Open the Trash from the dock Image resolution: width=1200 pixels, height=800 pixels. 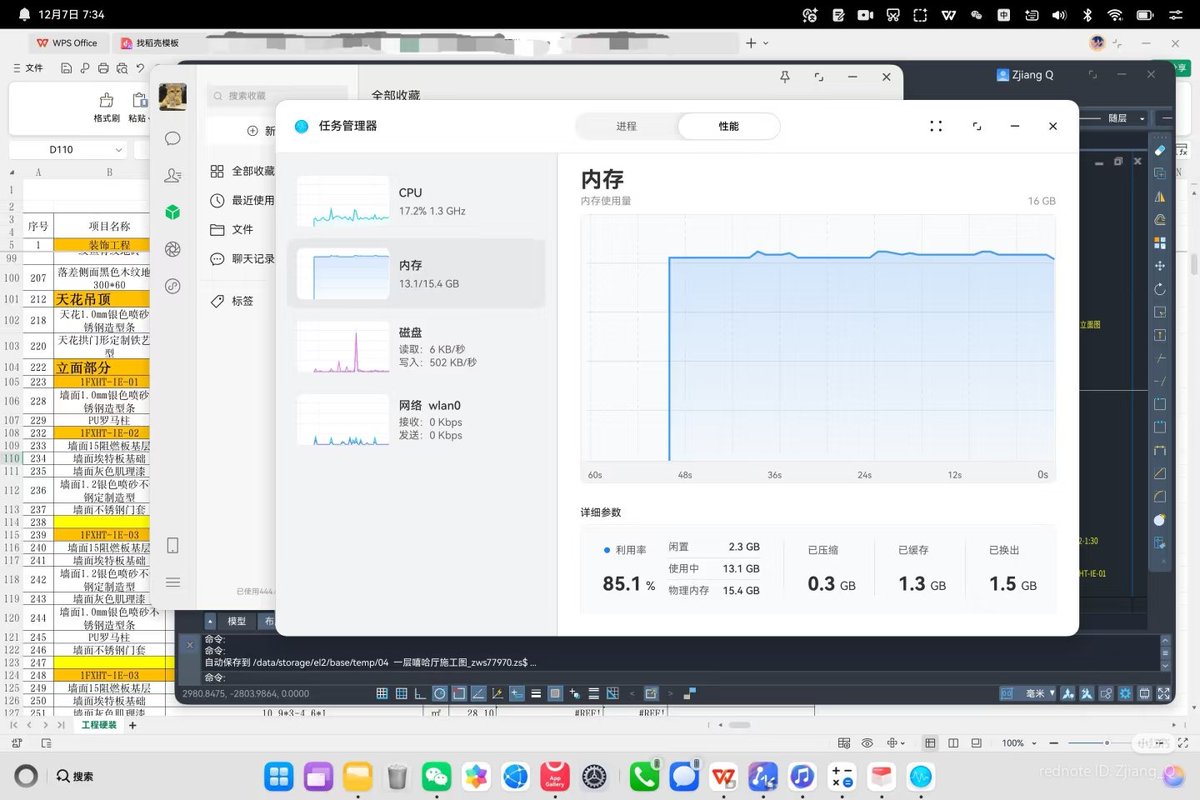(397, 775)
